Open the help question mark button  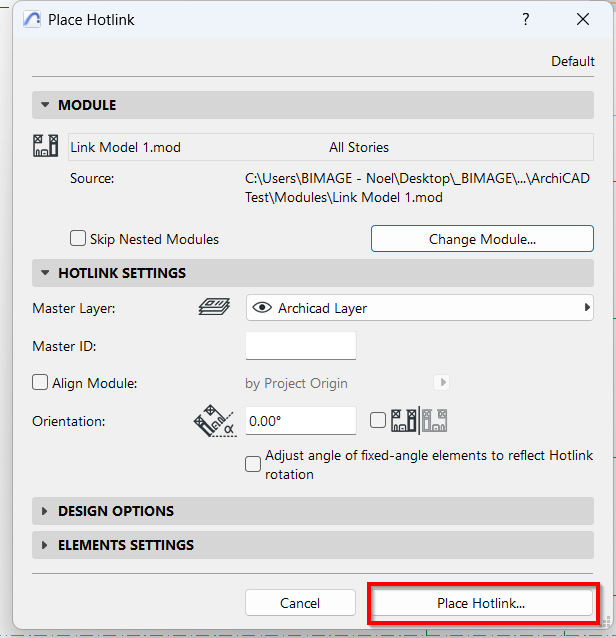click(x=526, y=20)
